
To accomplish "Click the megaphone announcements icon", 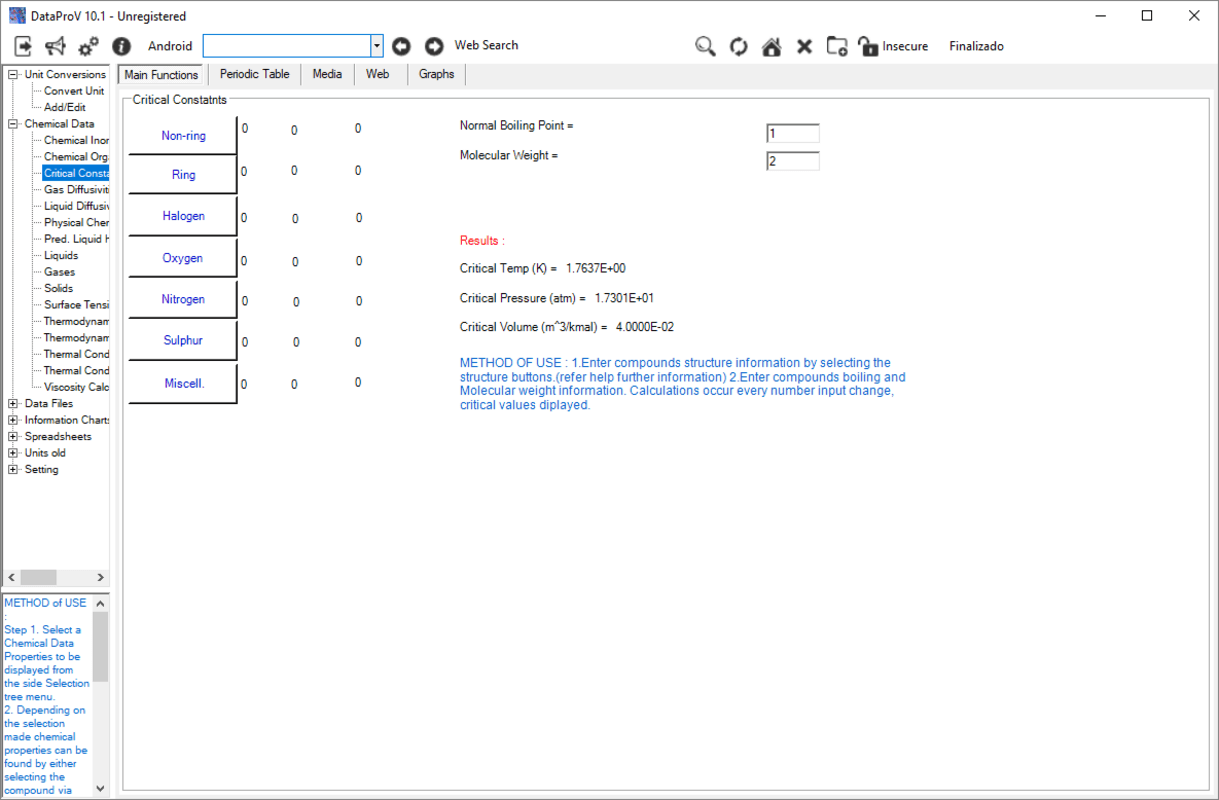I will [x=55, y=46].
